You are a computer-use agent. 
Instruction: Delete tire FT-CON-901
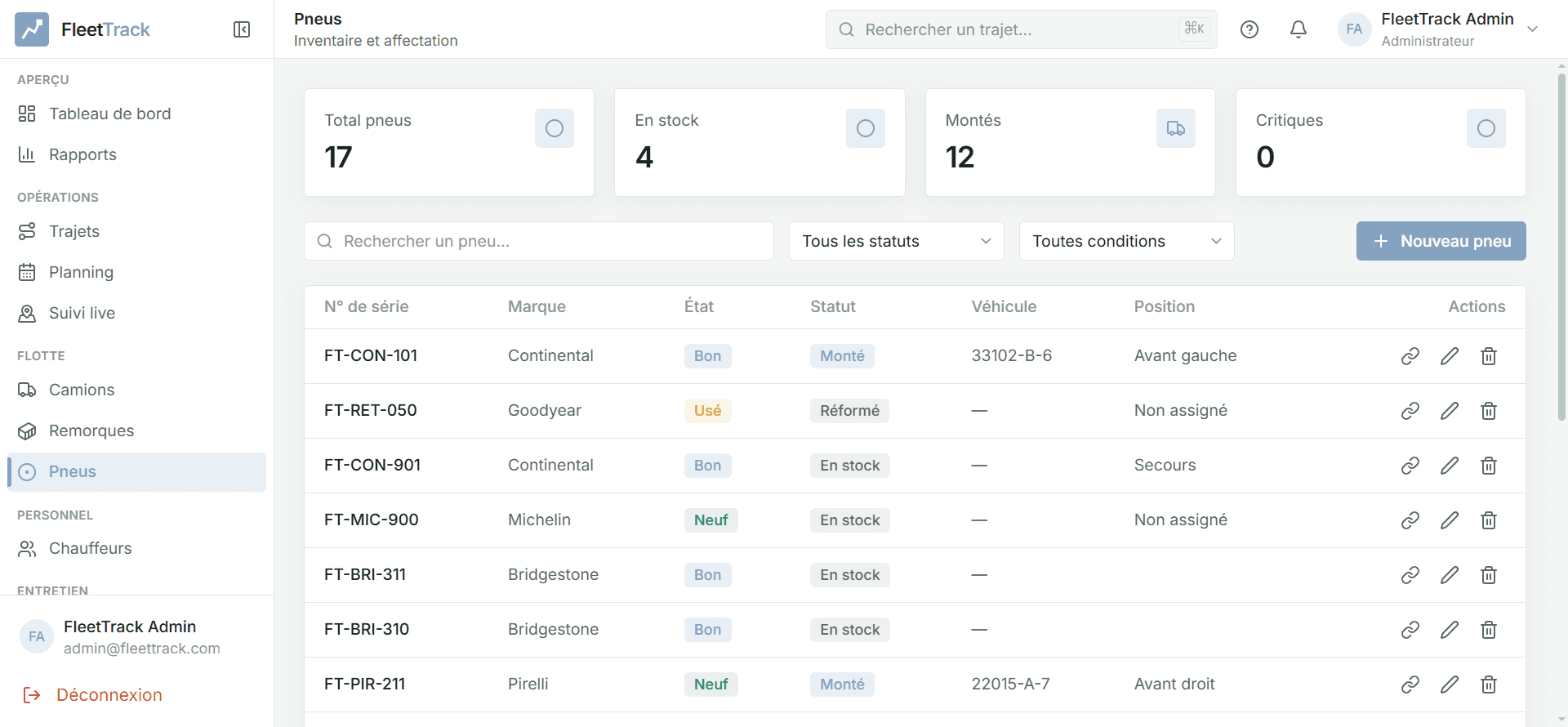tap(1489, 466)
